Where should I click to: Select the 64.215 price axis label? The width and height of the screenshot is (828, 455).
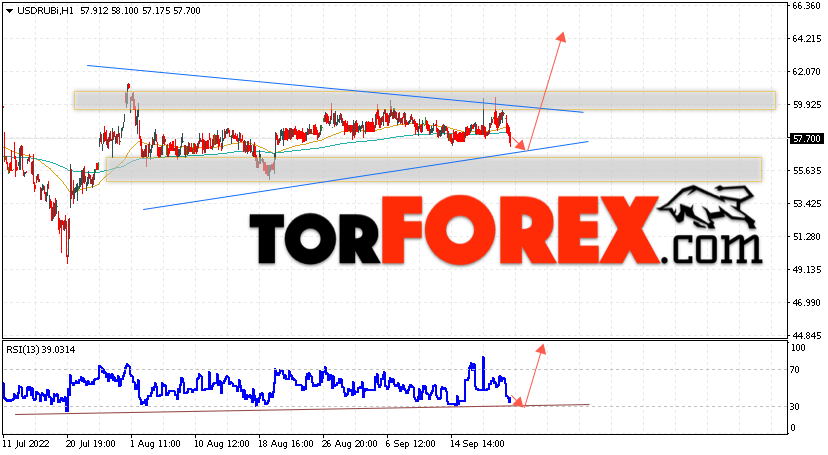(807, 39)
